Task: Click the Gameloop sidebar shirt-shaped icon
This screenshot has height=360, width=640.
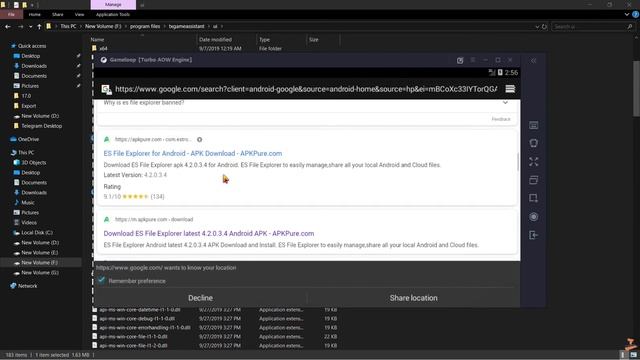Action: click(533, 143)
